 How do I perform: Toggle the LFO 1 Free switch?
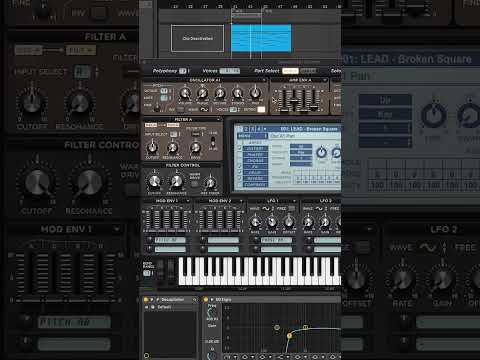click(x=292, y=208)
